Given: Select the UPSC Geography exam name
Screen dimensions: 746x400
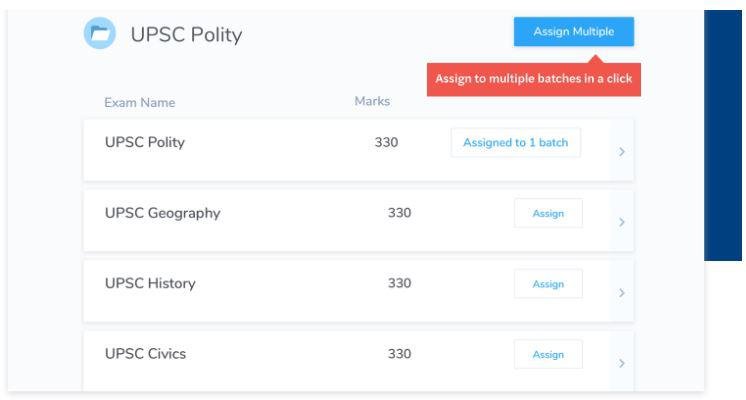Looking at the screenshot, I should [162, 213].
